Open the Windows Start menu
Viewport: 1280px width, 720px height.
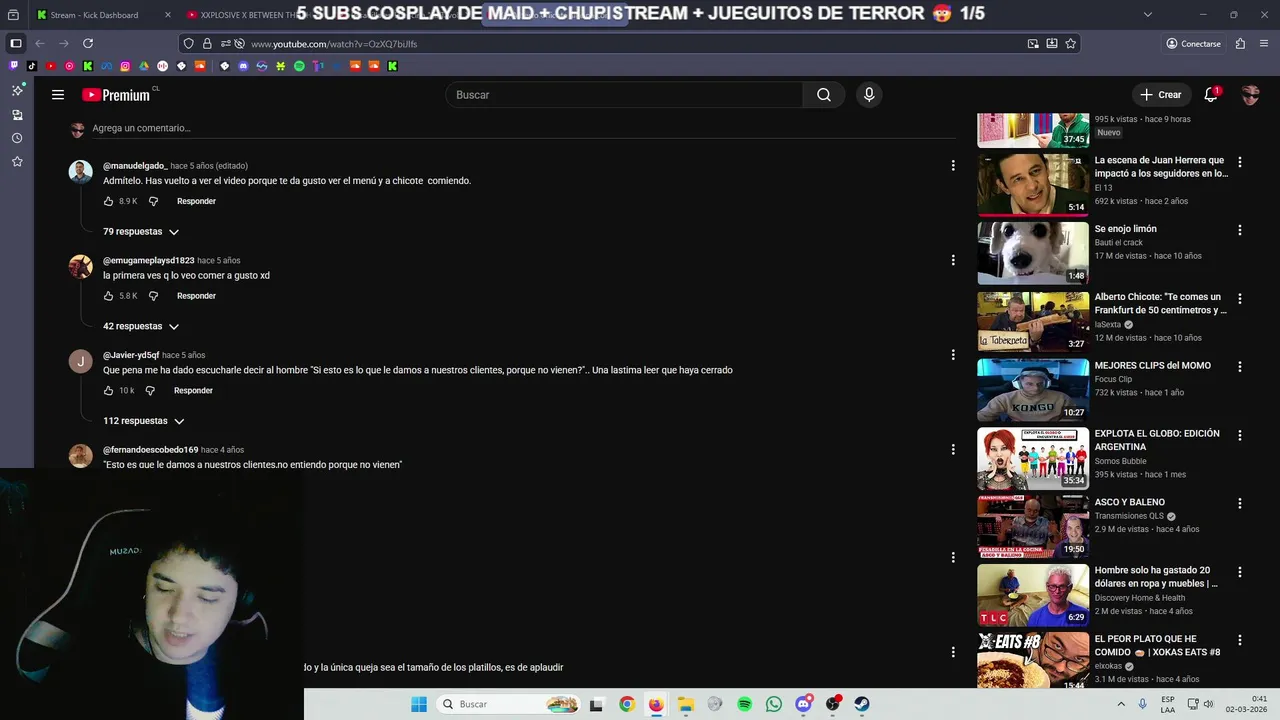coord(419,704)
